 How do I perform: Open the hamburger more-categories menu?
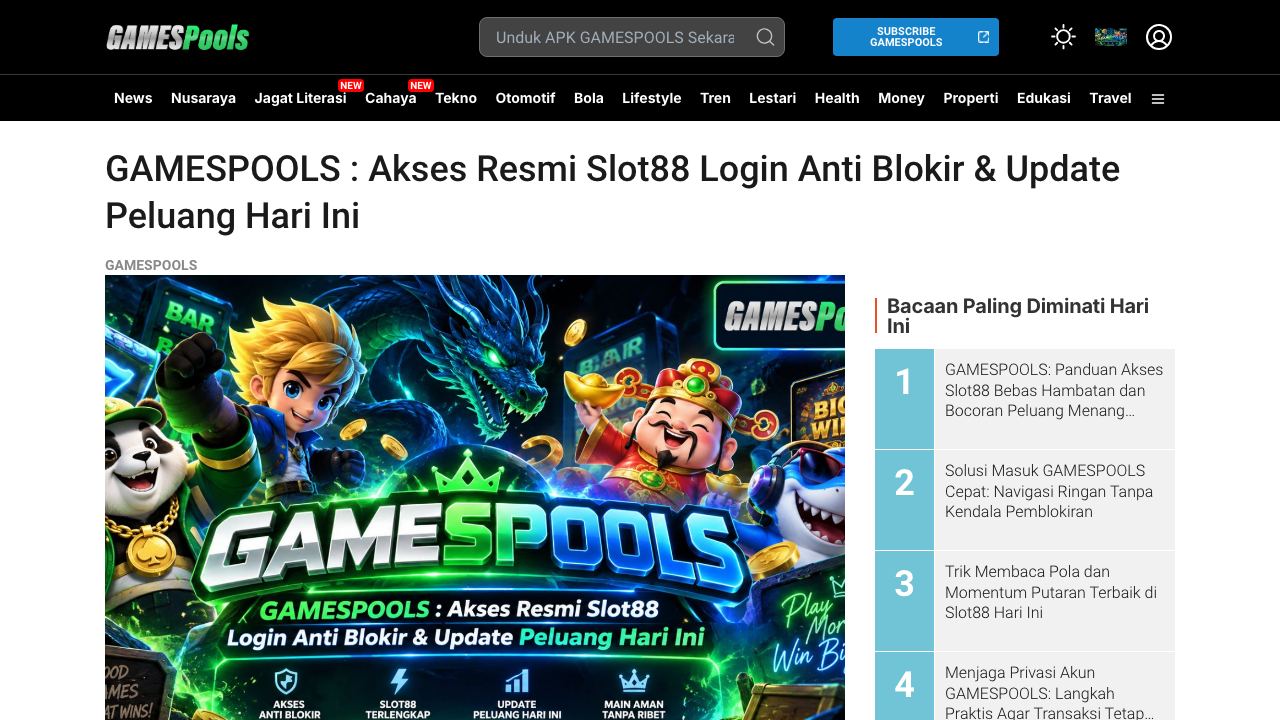tap(1158, 99)
